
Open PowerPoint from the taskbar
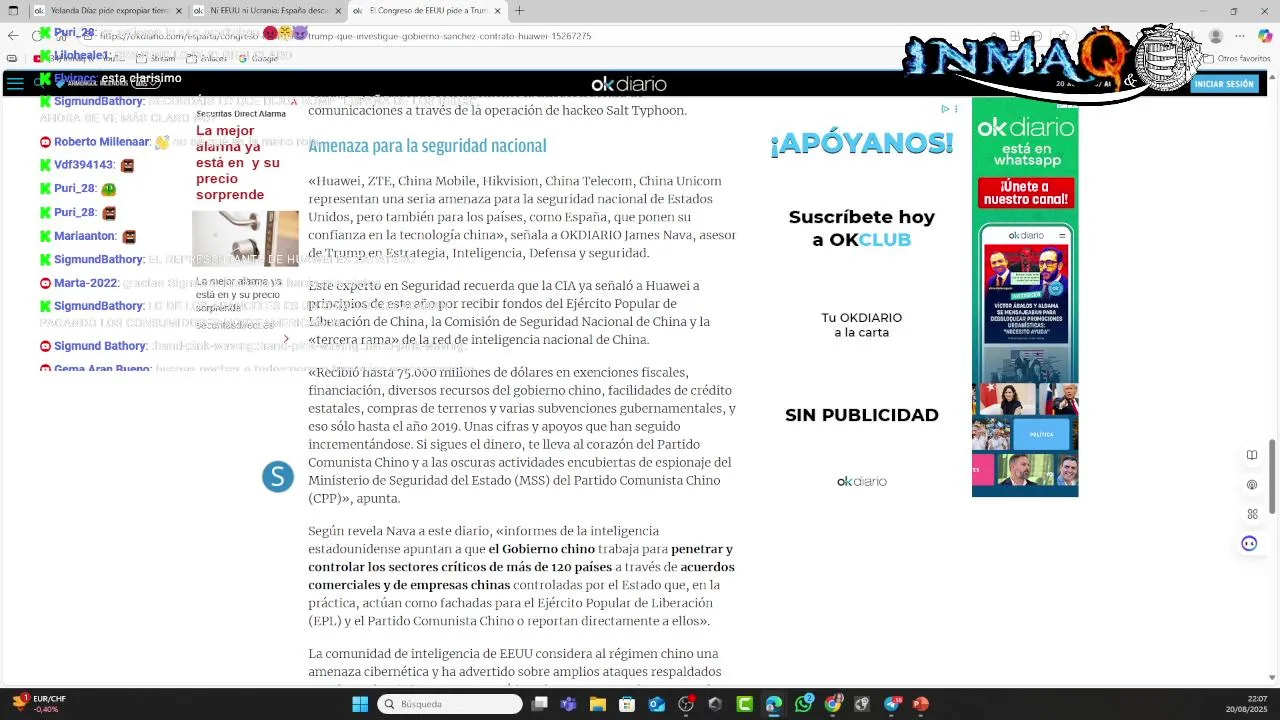[x=921, y=704]
